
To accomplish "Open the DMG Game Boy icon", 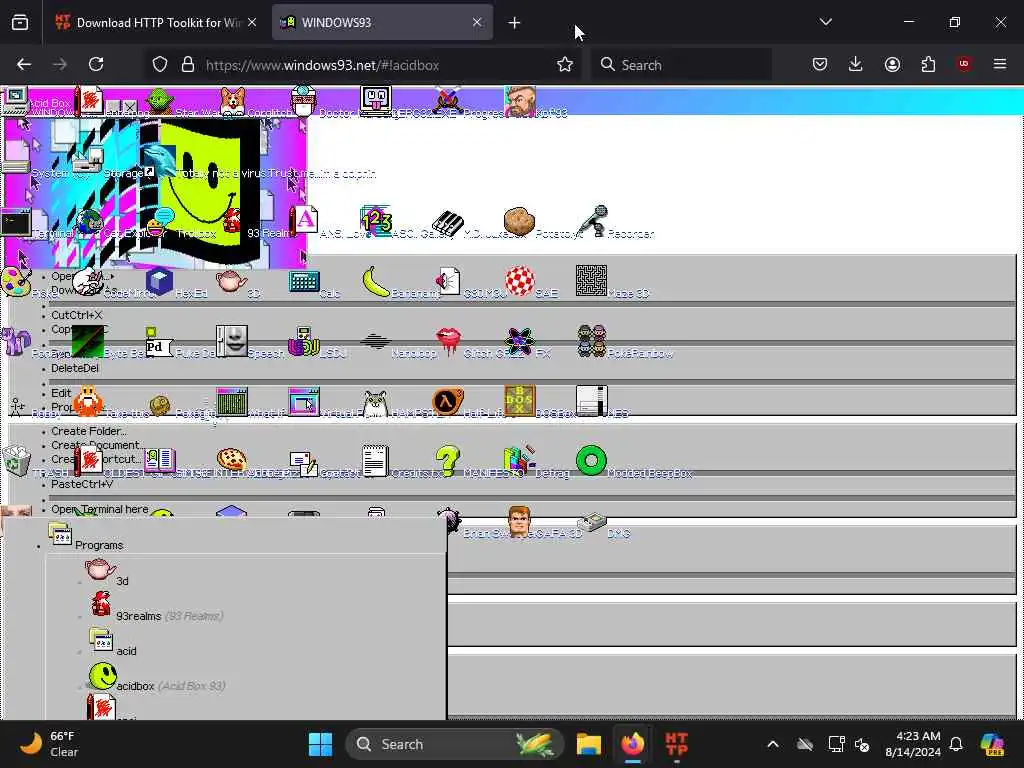I will tap(592, 522).
